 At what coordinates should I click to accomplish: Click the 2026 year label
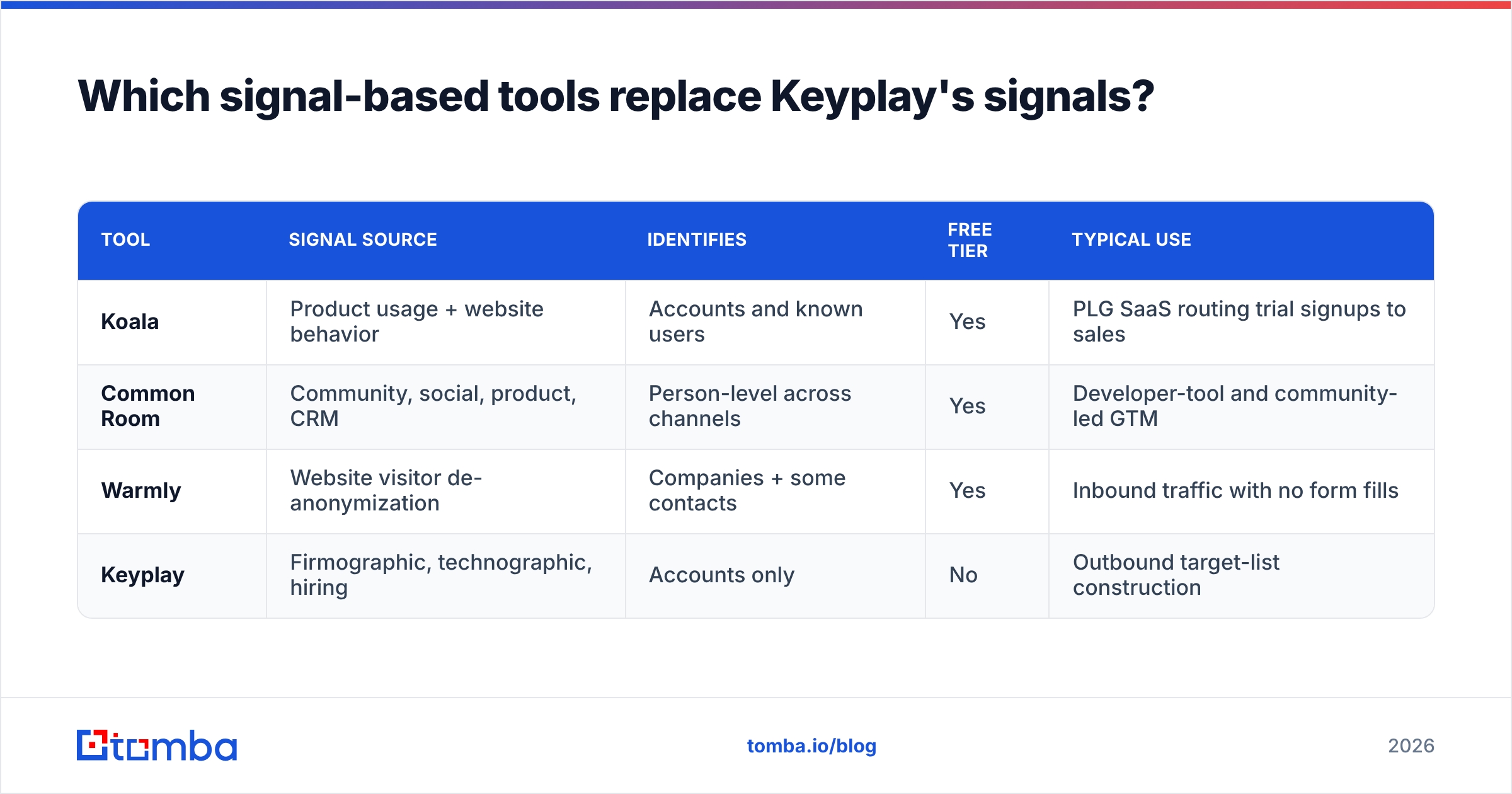1411,746
